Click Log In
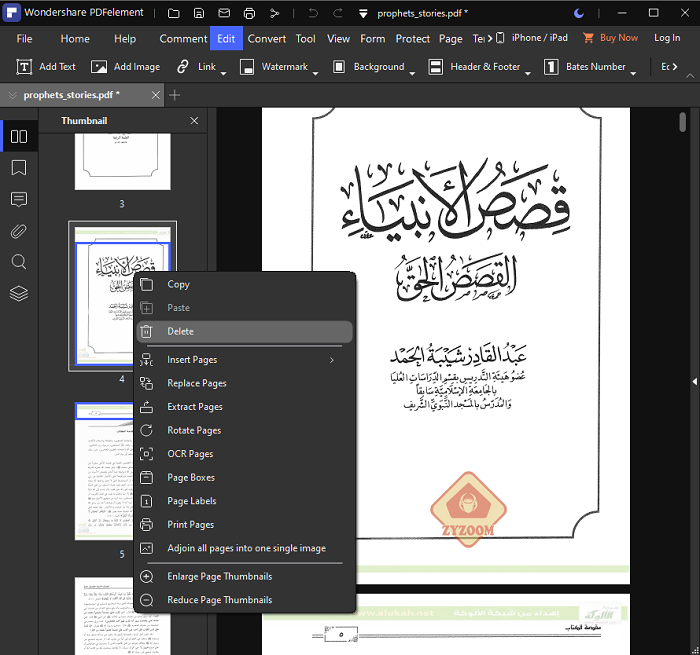700x655 pixels. [667, 38]
